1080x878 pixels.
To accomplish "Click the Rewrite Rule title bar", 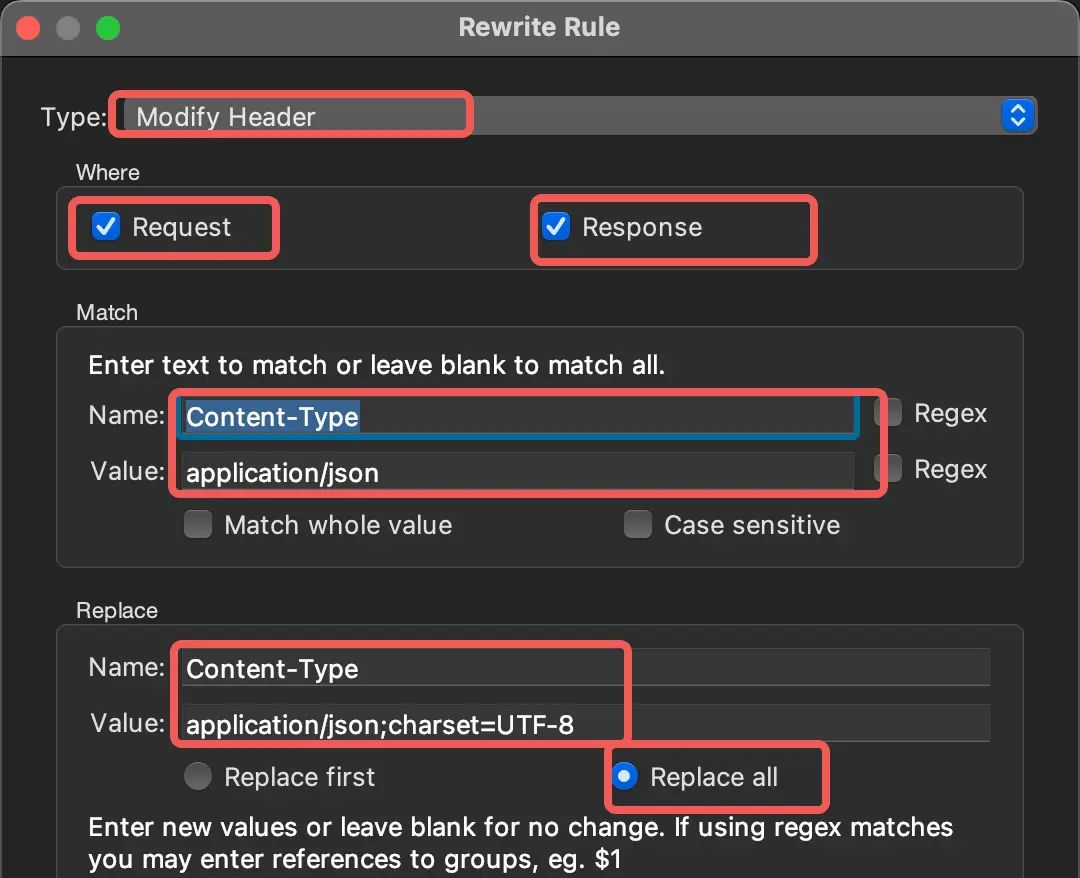I will tap(539, 27).
